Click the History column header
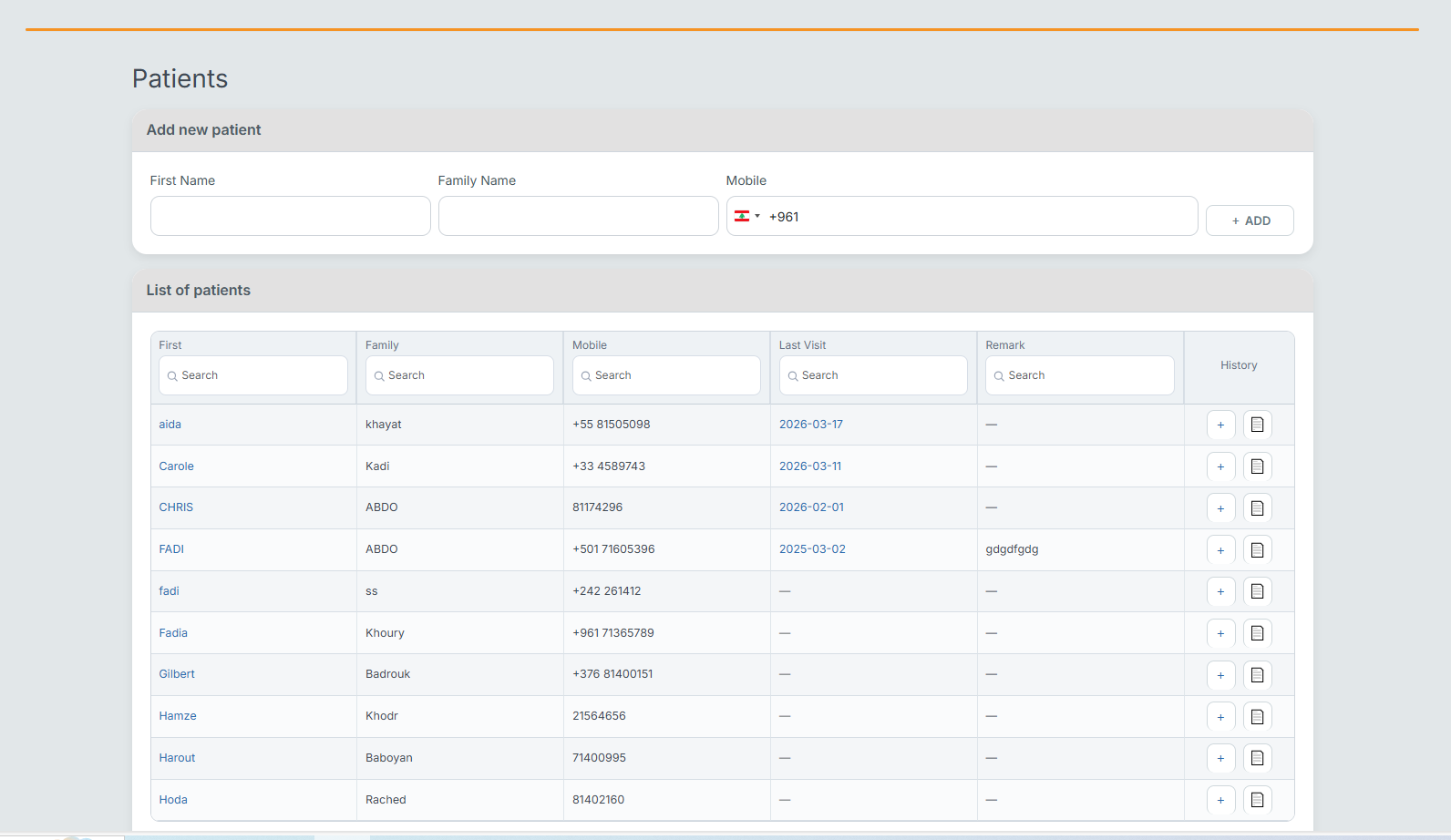Viewport: 1451px width, 840px height. (x=1239, y=365)
